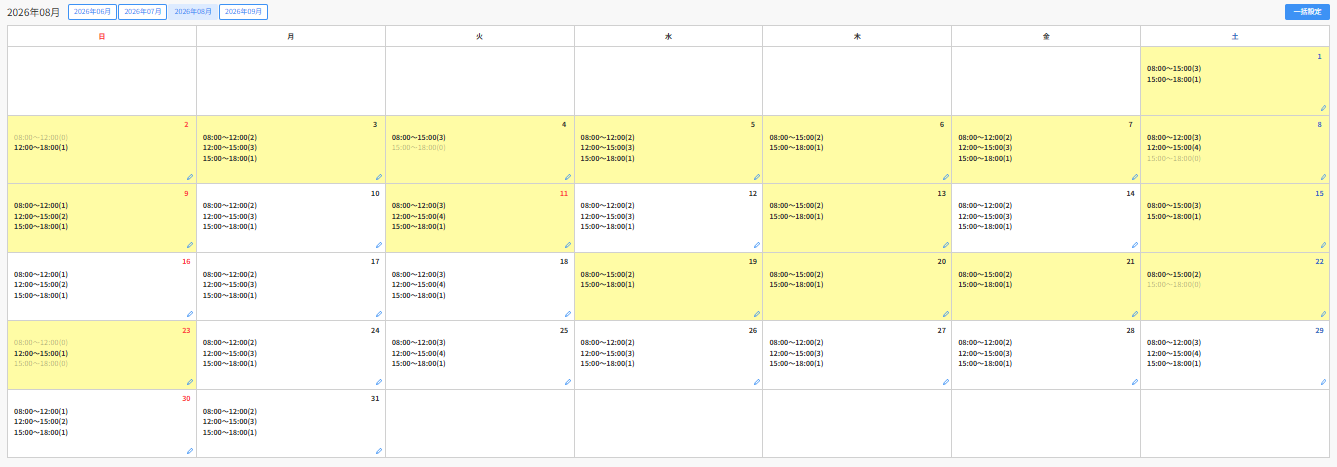Image resolution: width=1337 pixels, height=467 pixels.
Task: Select 12:00〜15:00(3) slot on August 3
Action: 230,148
